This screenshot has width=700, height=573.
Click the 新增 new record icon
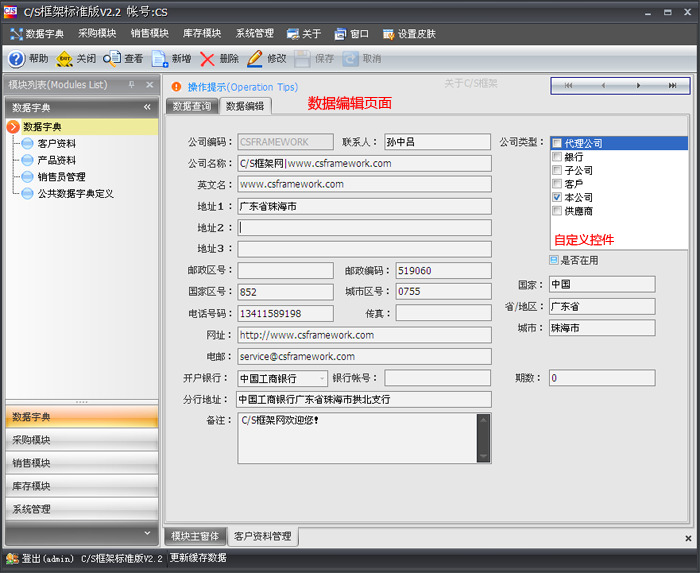click(160, 59)
